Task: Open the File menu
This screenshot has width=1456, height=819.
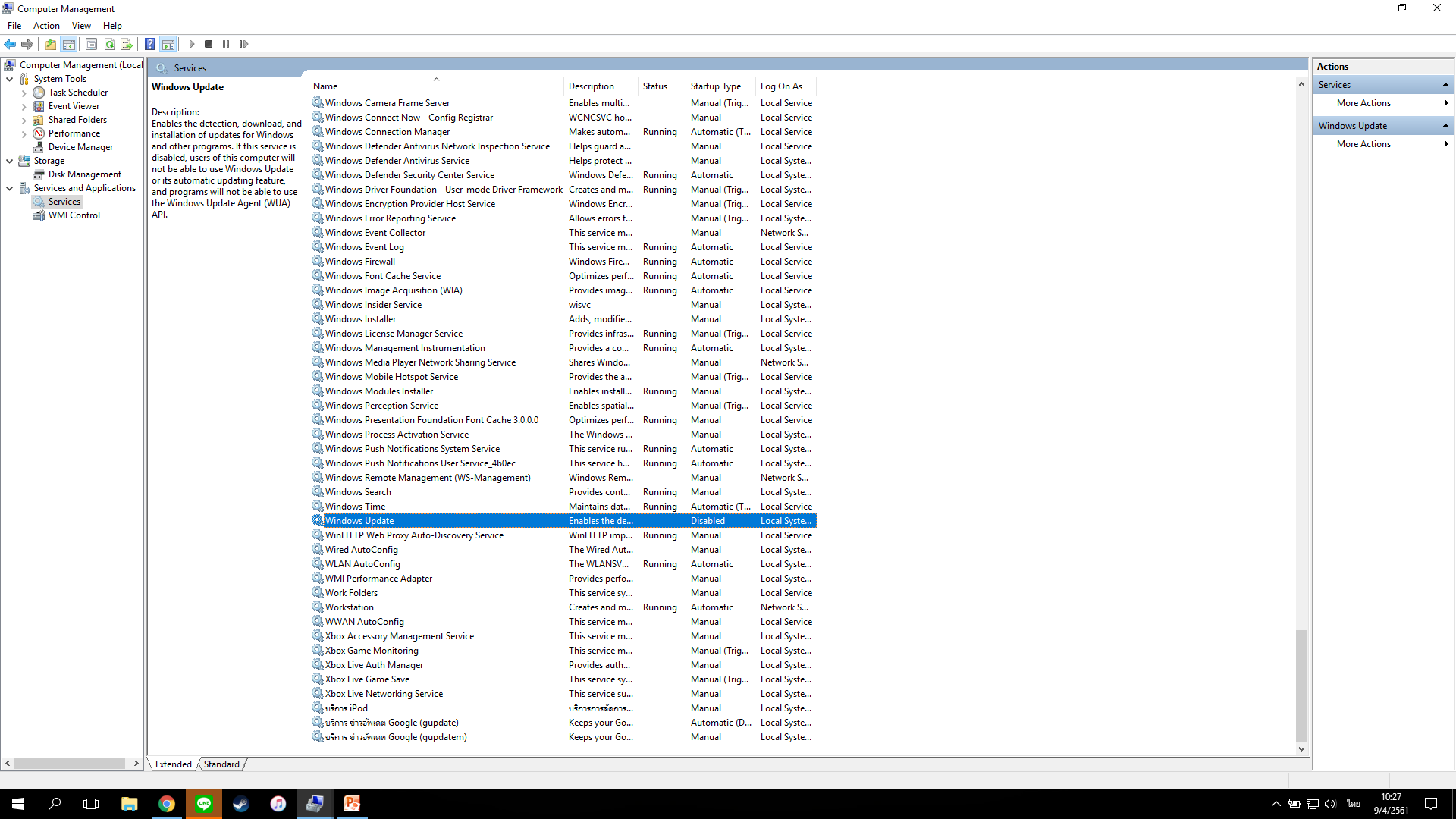Action: [x=14, y=26]
